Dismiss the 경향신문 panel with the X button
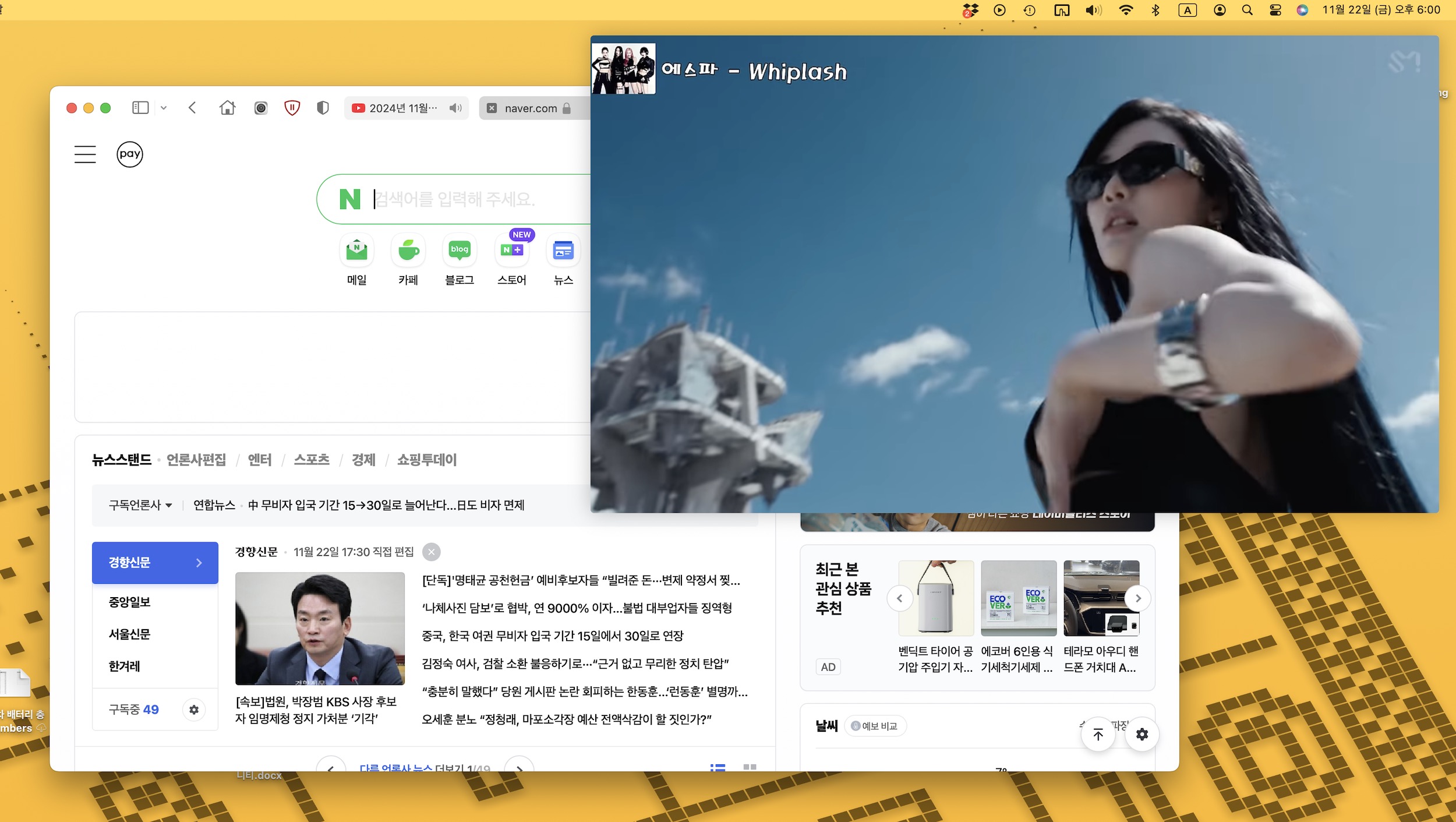This screenshot has height=822, width=1456. coord(431,552)
